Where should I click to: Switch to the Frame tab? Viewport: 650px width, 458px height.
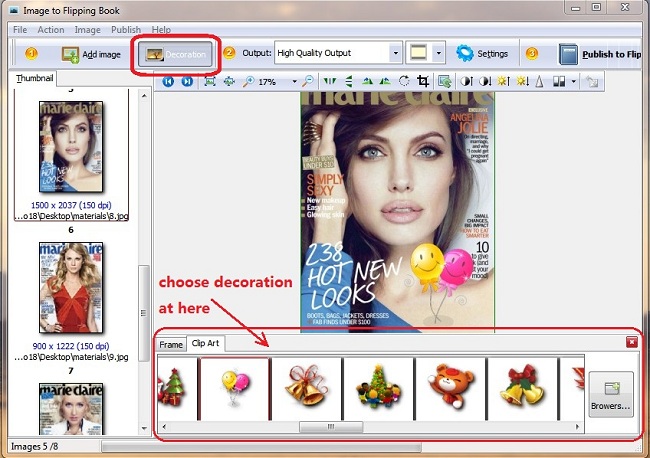click(171, 344)
